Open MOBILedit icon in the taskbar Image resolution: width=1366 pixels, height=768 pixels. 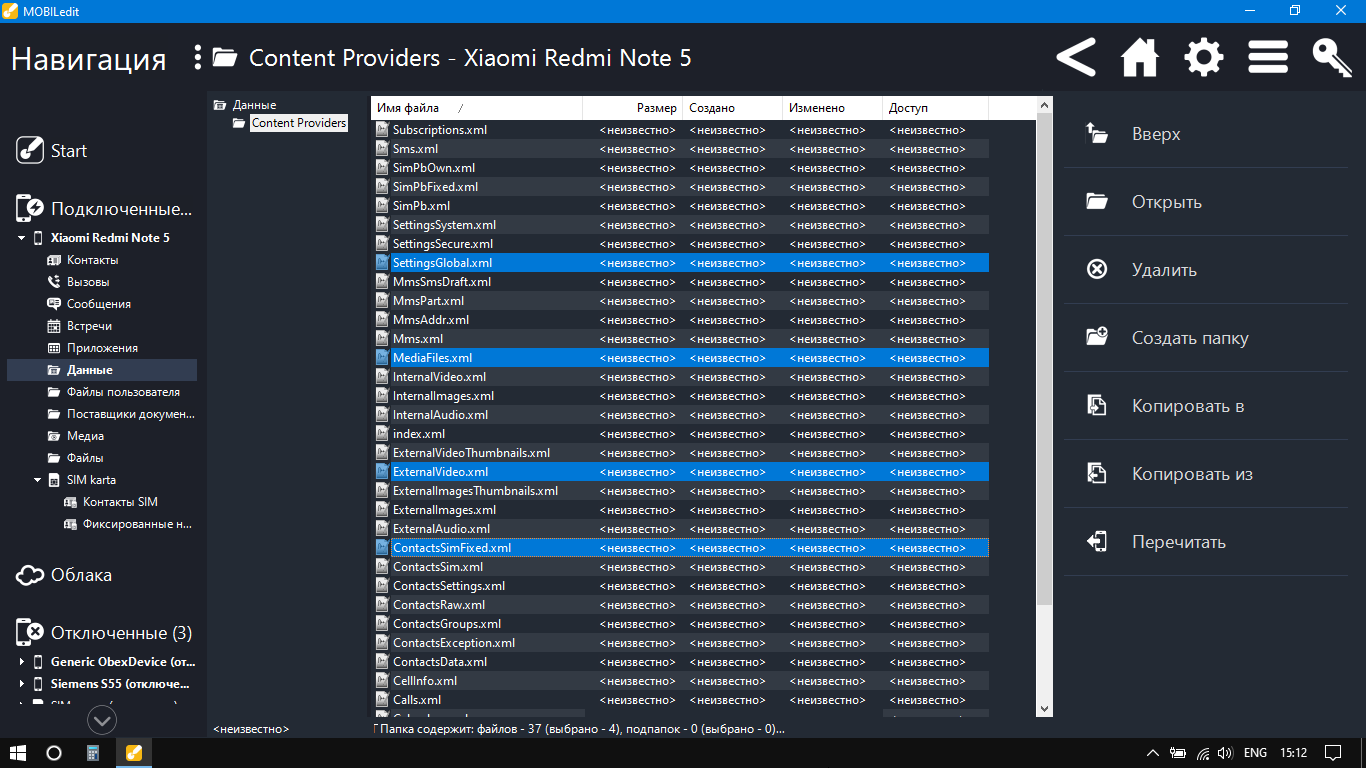click(133, 753)
